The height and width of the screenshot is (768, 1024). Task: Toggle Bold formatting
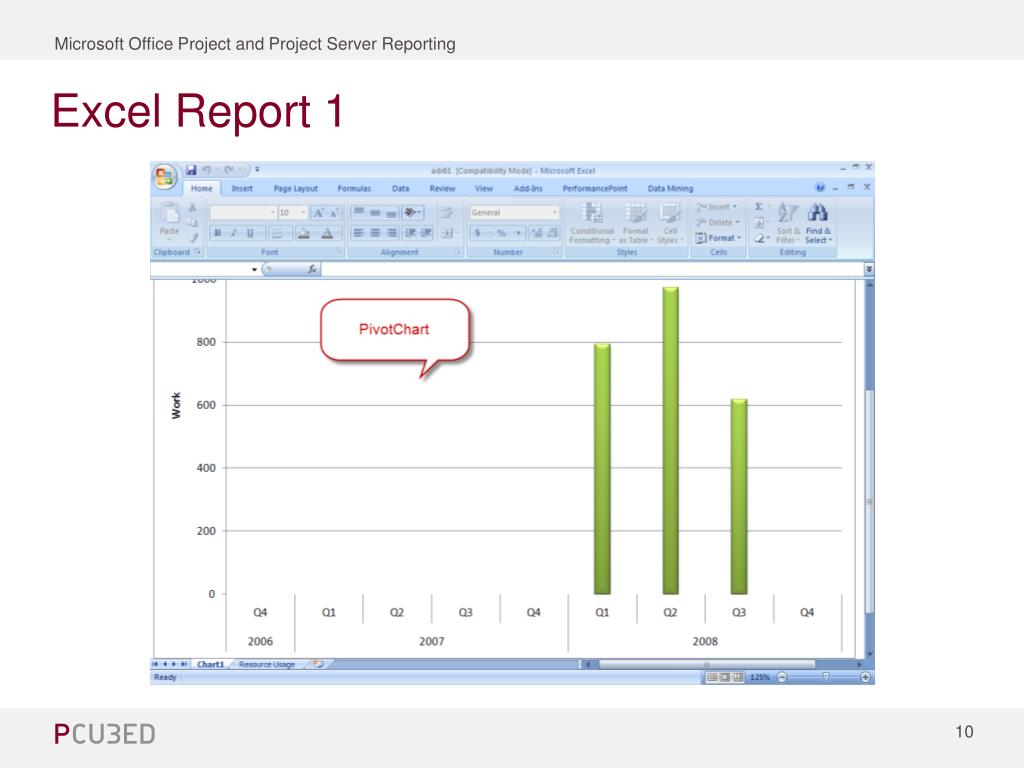pyautogui.click(x=217, y=233)
